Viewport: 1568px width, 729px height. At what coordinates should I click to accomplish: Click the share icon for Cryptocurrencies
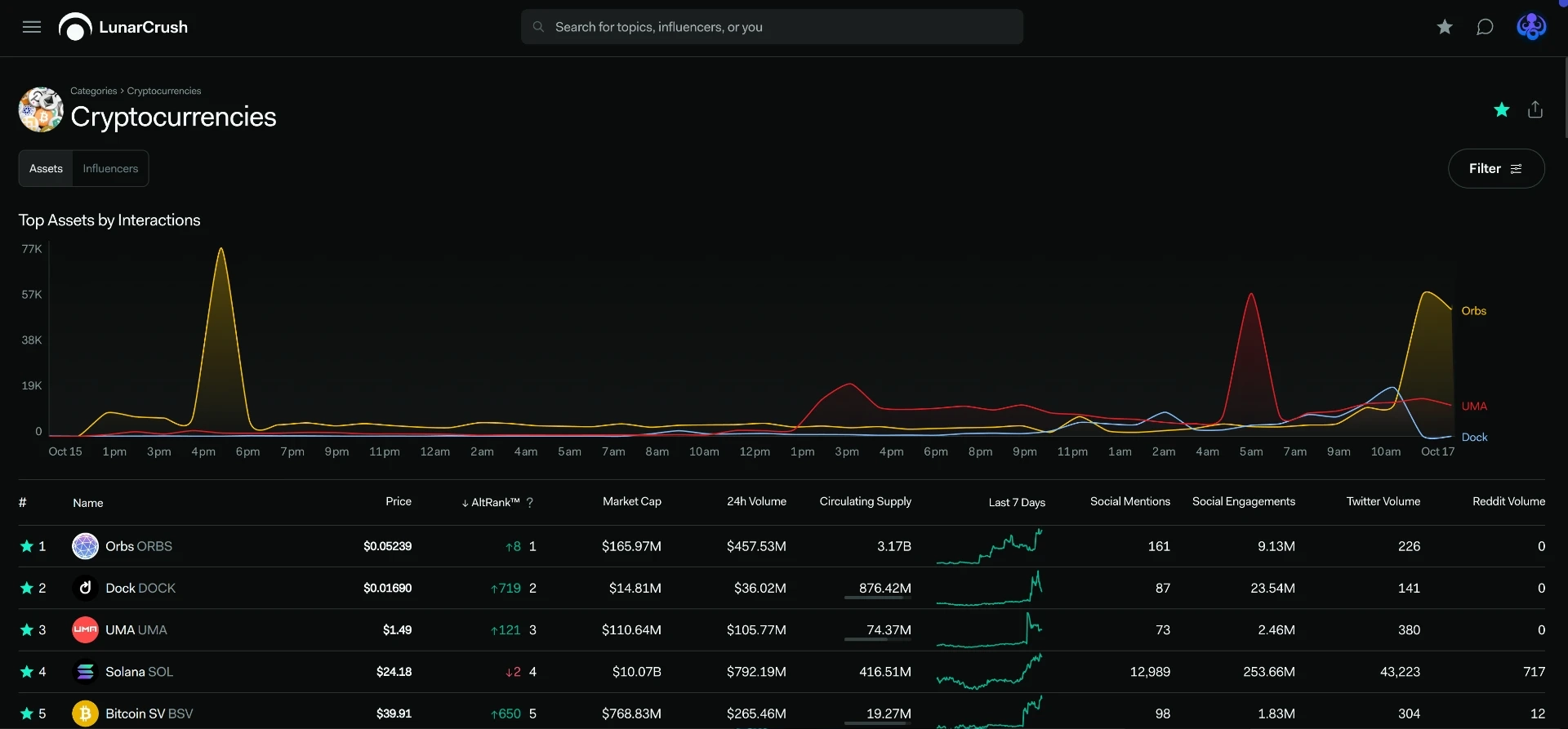point(1535,109)
